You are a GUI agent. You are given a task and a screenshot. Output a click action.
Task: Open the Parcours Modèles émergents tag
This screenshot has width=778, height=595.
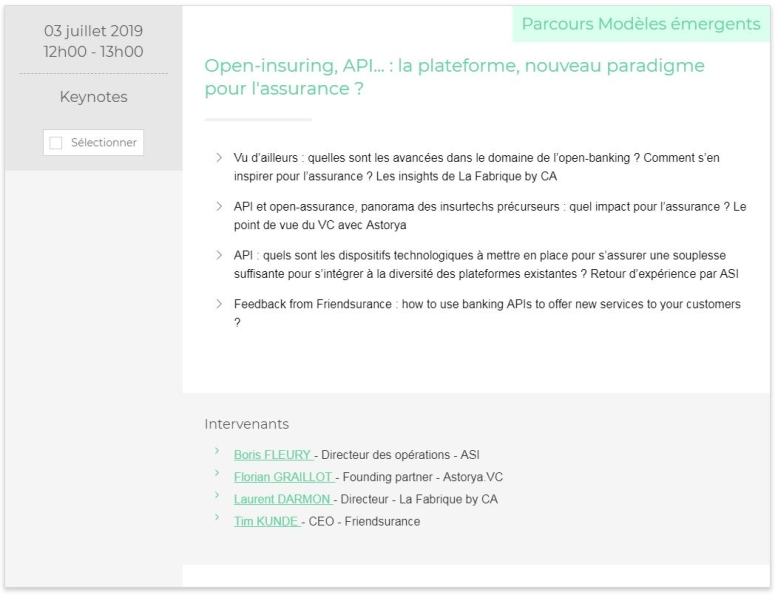click(640, 24)
